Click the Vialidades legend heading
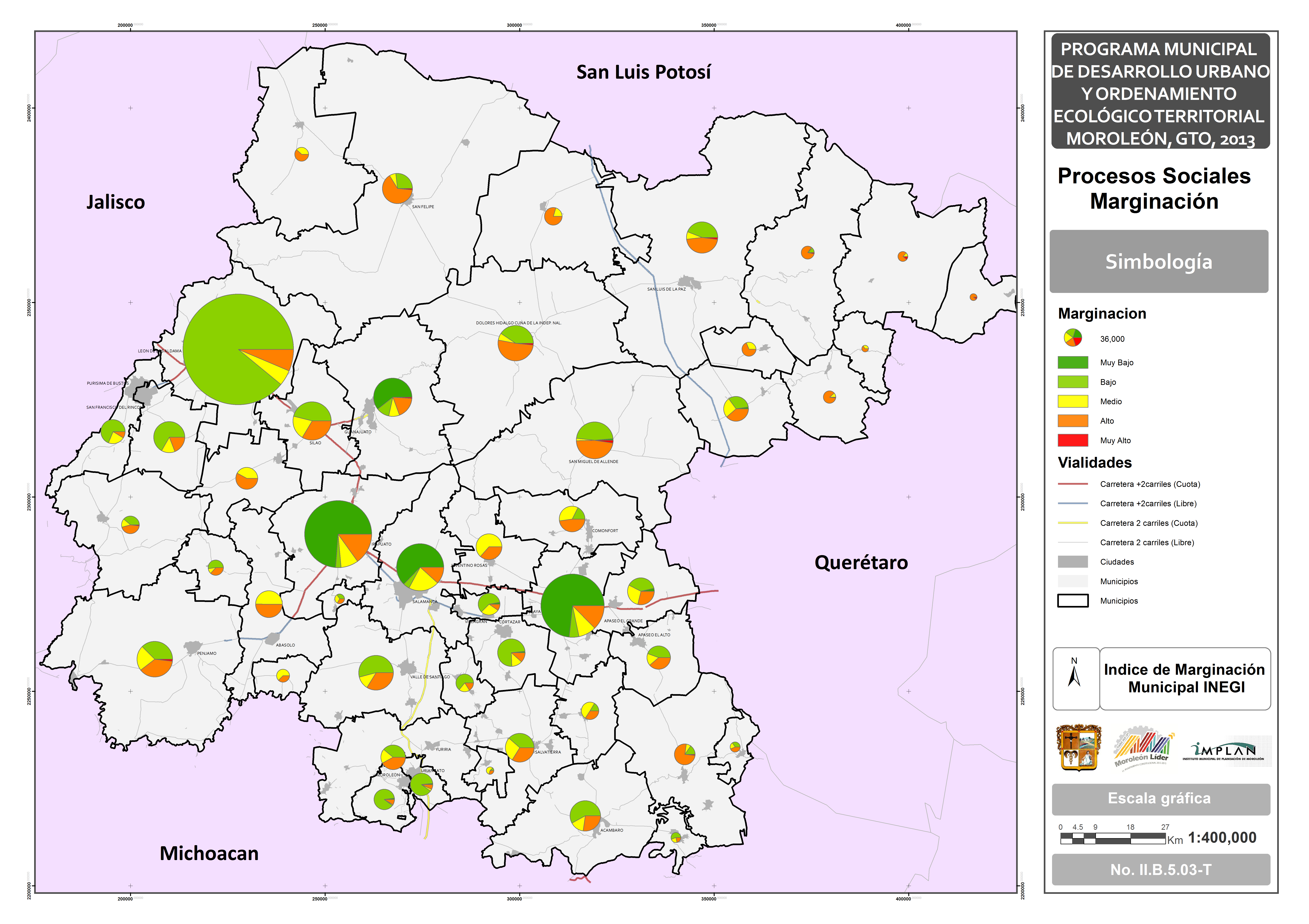The image size is (1309, 924). tap(1095, 463)
